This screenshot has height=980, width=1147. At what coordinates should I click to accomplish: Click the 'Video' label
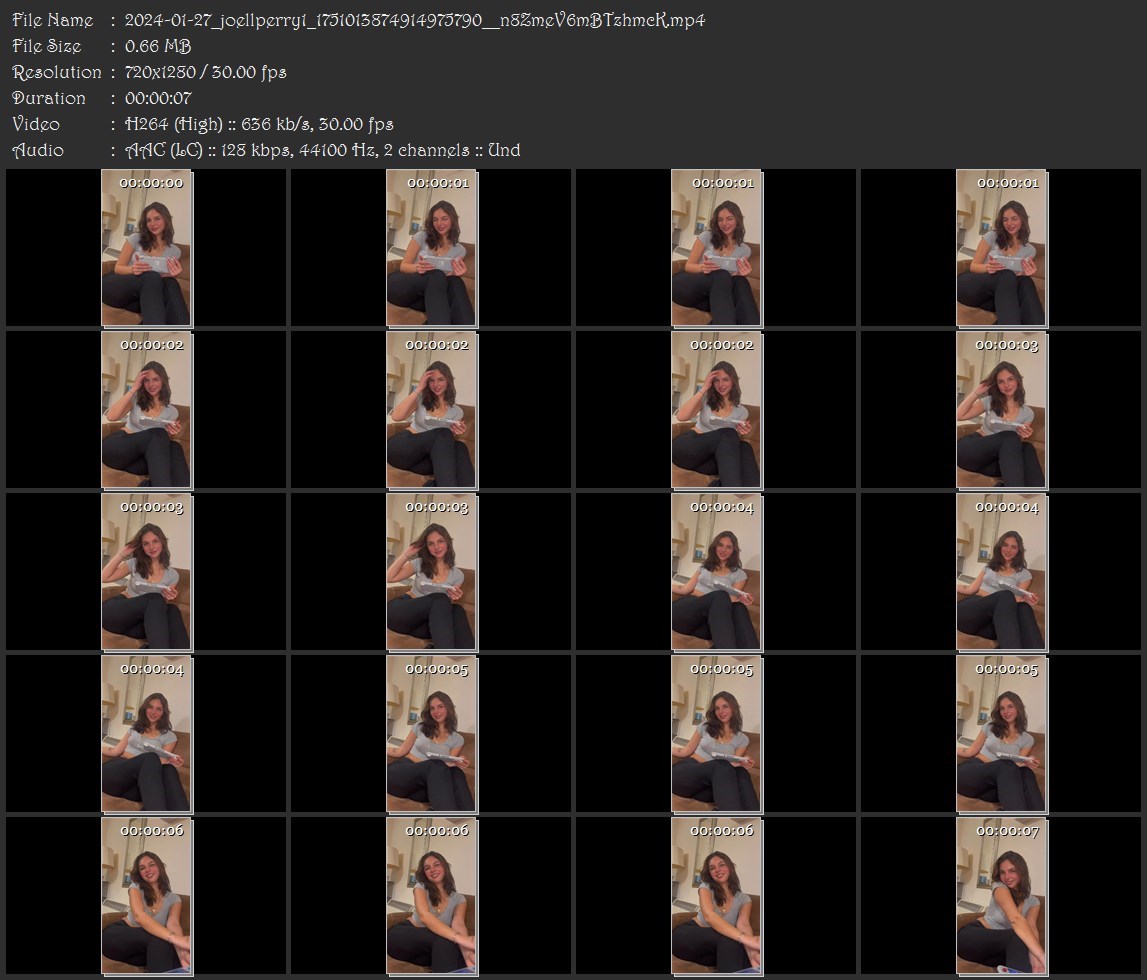click(36, 124)
